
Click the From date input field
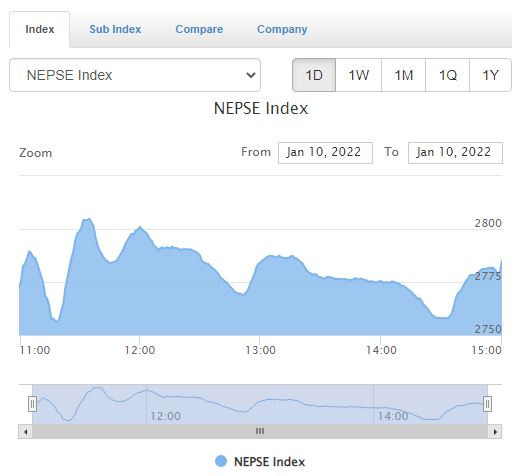[325, 153]
